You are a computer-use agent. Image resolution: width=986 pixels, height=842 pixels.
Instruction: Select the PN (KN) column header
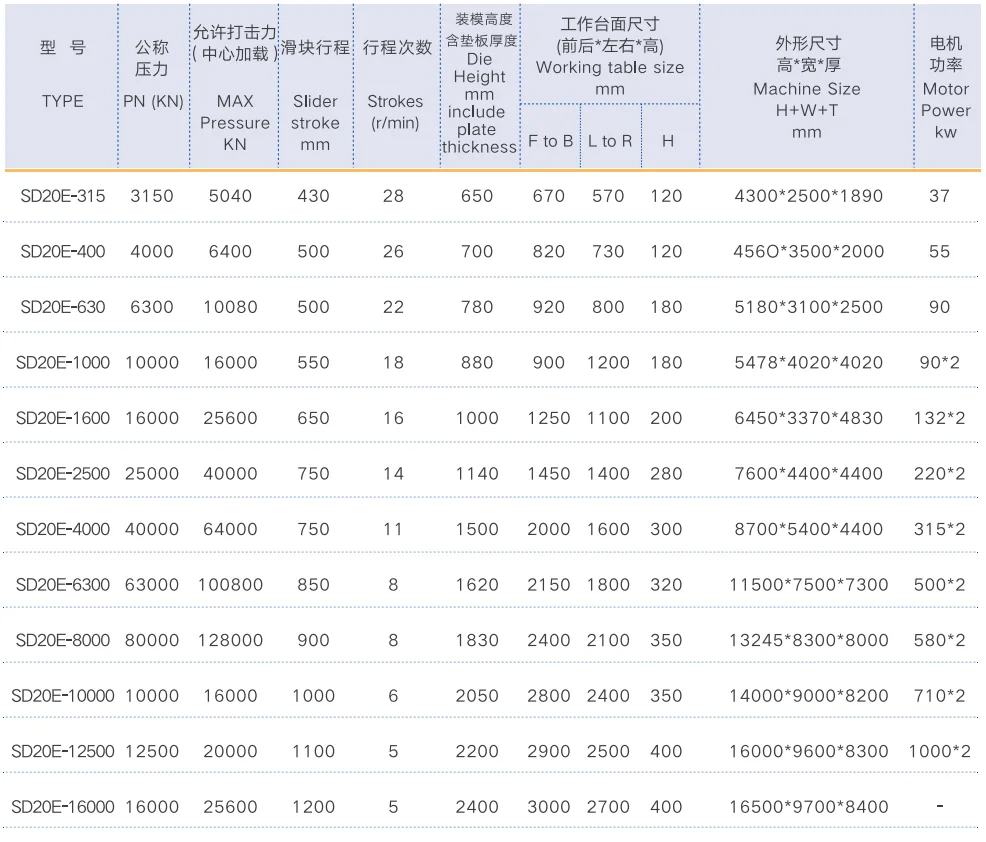[x=152, y=101]
